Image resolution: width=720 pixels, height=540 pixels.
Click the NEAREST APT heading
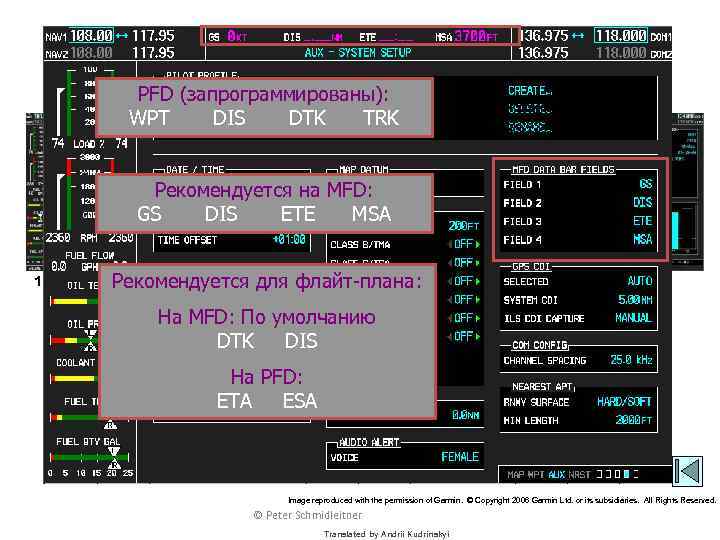tap(542, 387)
